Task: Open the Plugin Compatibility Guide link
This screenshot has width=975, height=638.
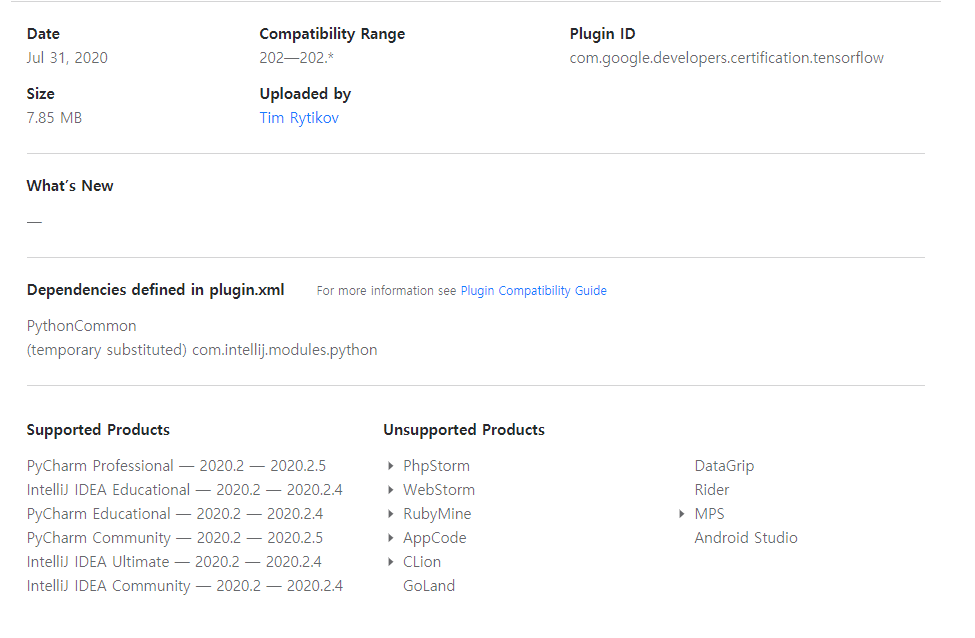Action: [x=534, y=290]
